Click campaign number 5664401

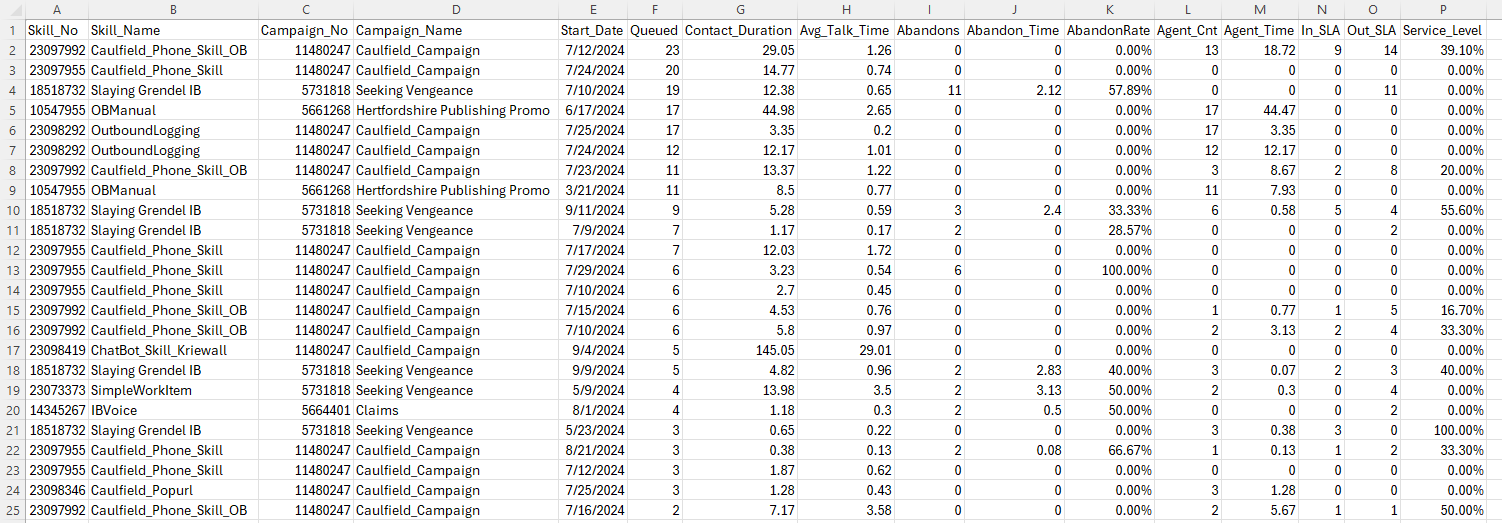[305, 410]
